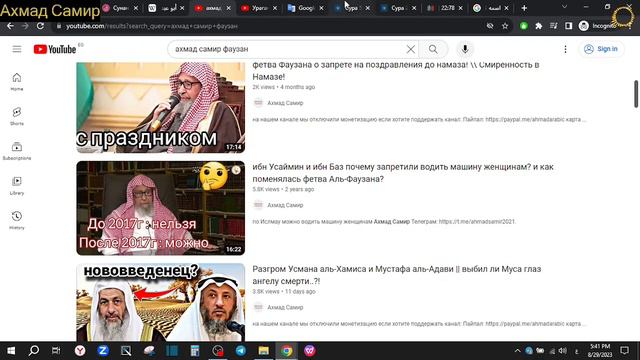Open the Windows notification center
Screen dimensions: 640x360
(624, 351)
